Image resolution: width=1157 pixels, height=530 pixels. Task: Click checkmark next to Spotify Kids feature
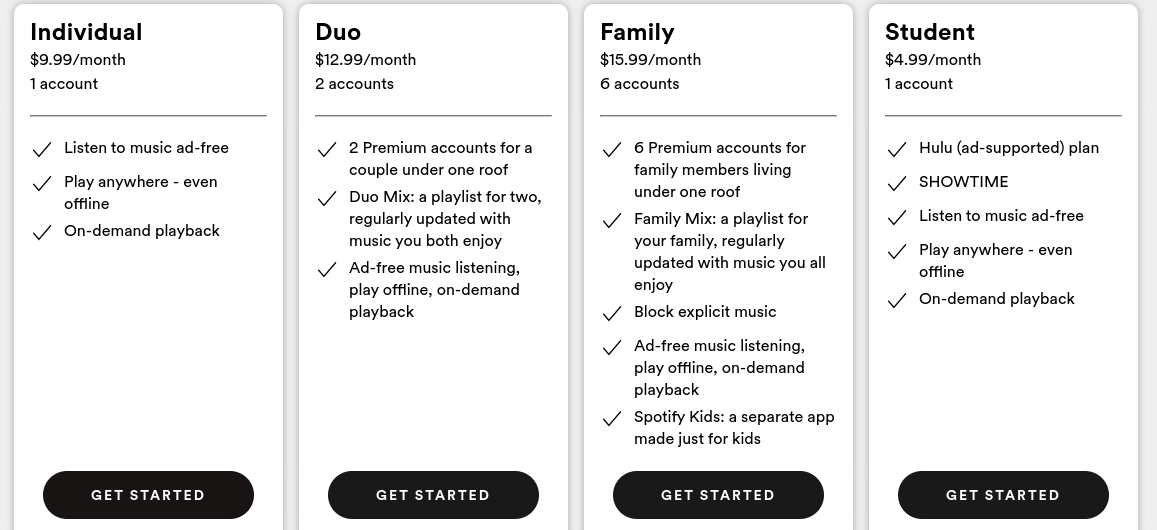tap(612, 419)
